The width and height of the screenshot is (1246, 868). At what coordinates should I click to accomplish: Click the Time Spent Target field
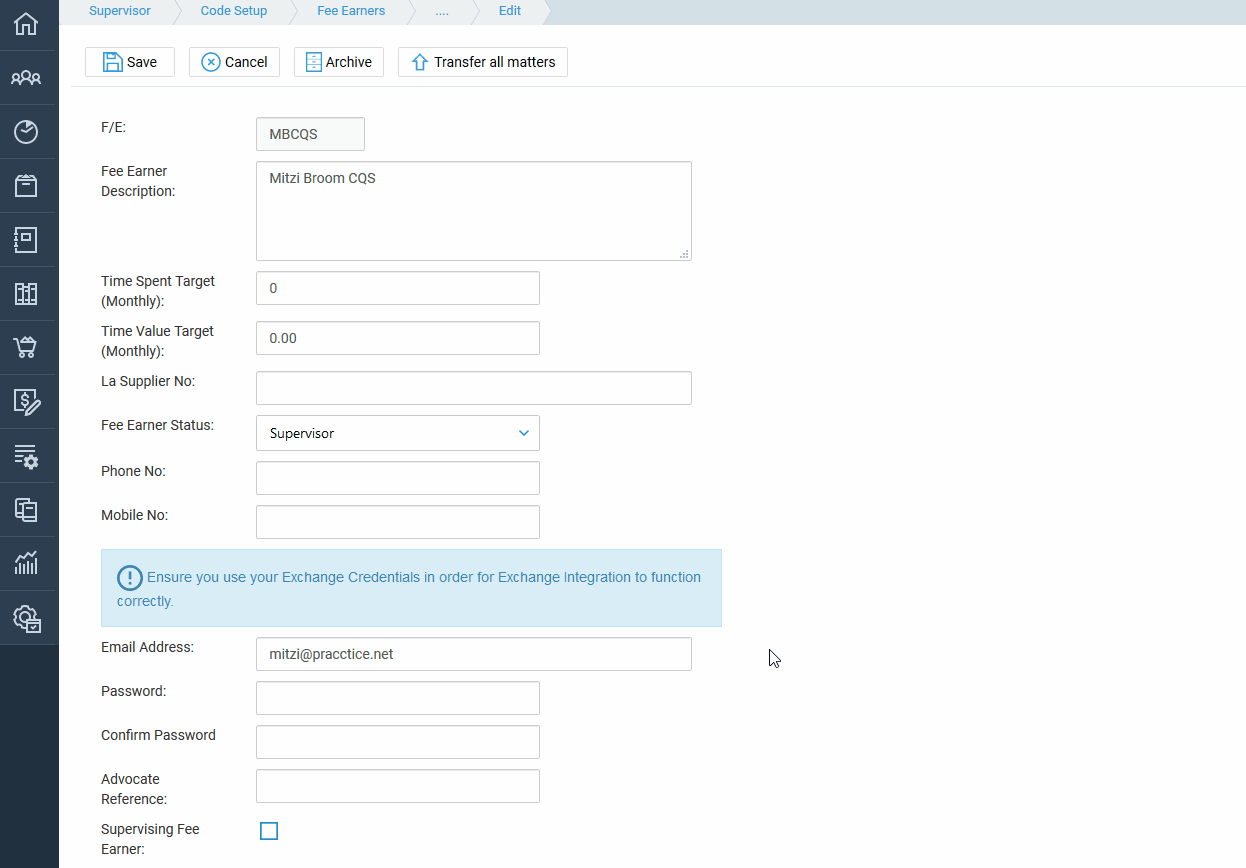click(398, 288)
